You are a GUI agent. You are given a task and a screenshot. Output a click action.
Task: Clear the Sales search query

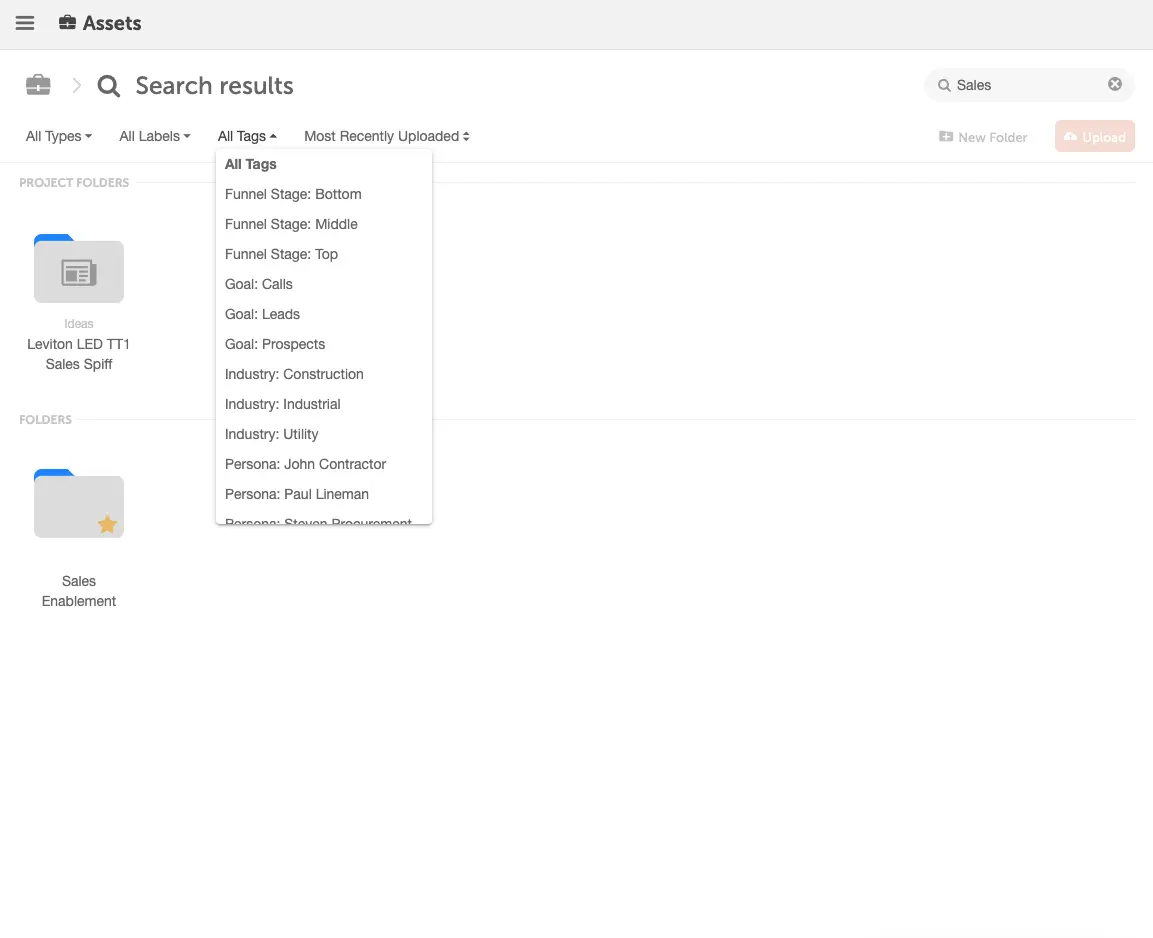point(1115,85)
